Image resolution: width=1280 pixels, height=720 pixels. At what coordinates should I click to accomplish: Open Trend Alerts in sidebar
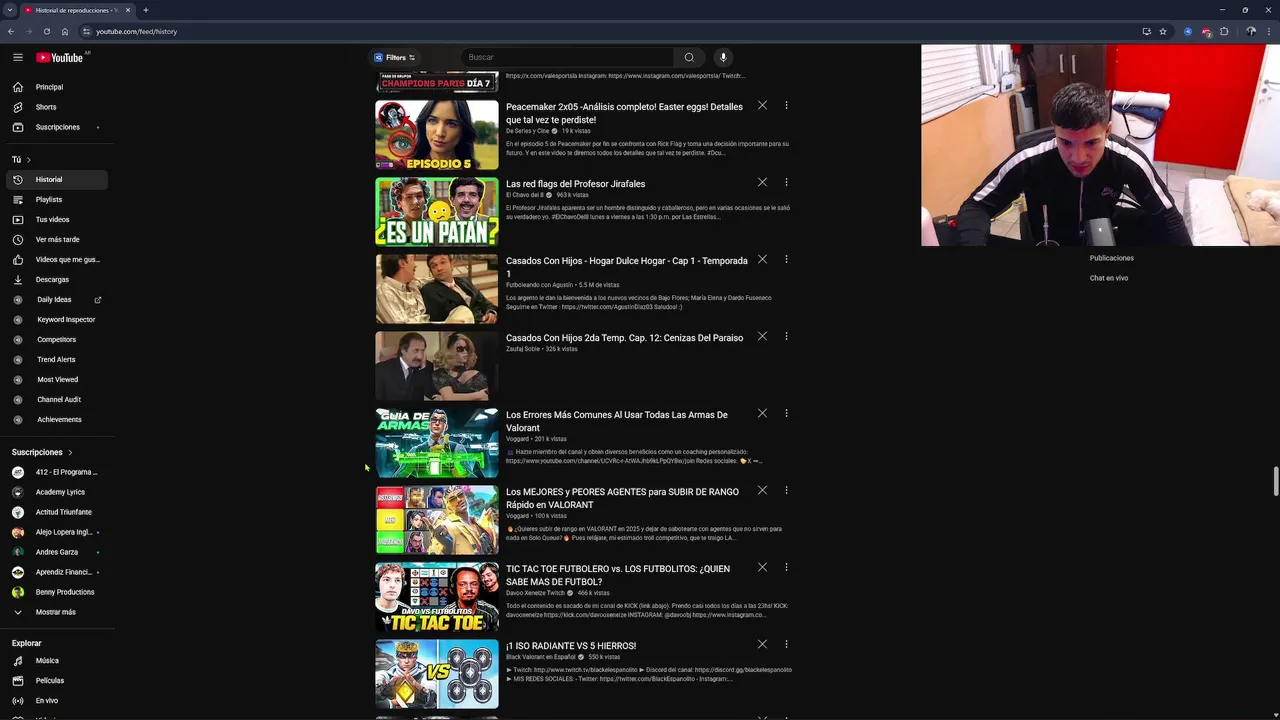point(57,359)
